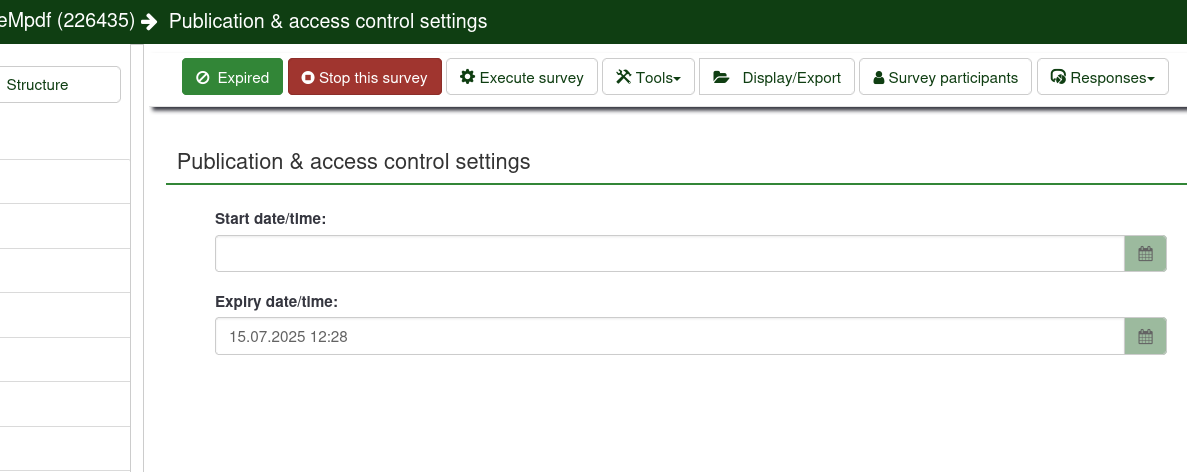This screenshot has width=1187, height=472.
Task: Focus the empty Start date/time field
Action: [670, 254]
